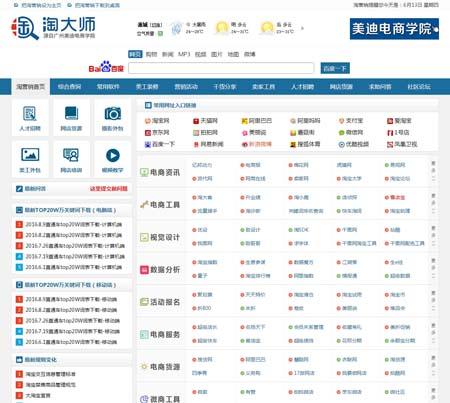Open 阿里巴巴 in common sites list
450x403 pixels.
click(257, 121)
